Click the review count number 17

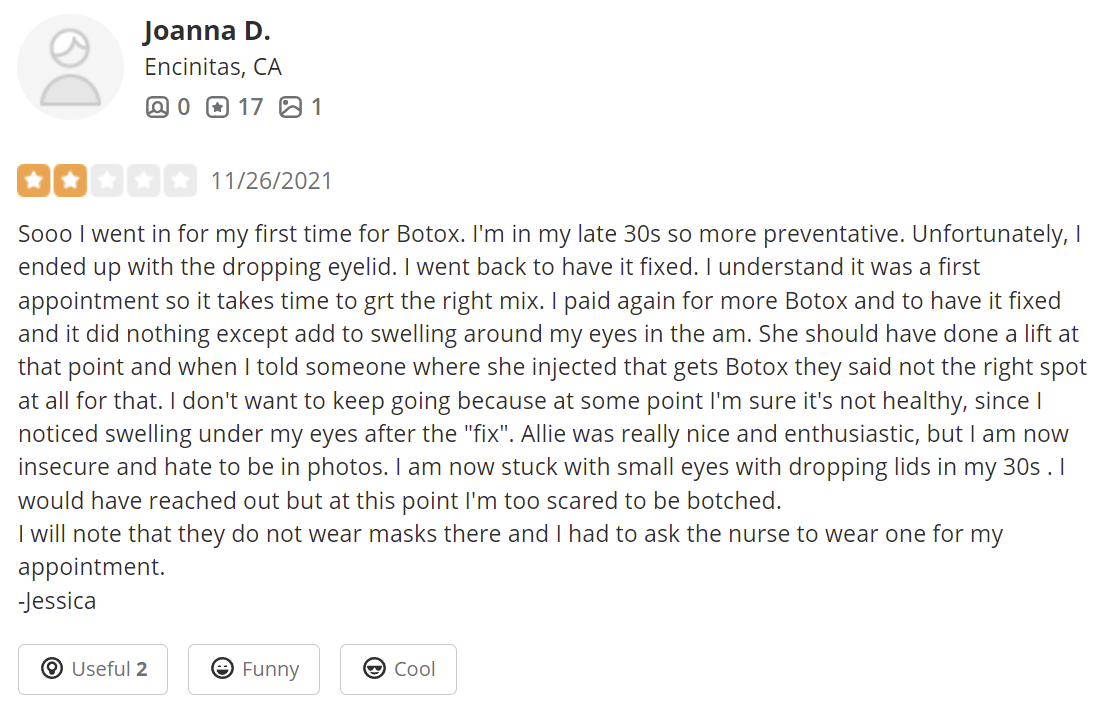pos(250,107)
